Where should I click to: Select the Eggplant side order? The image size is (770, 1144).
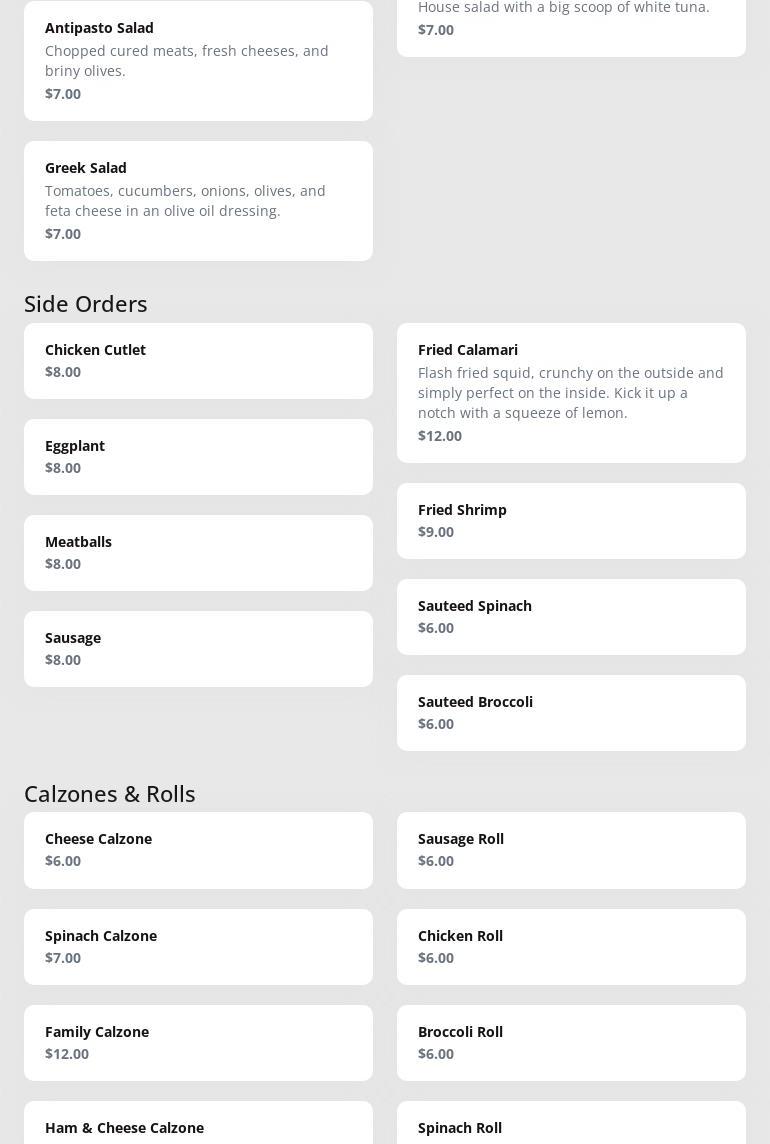click(x=198, y=456)
